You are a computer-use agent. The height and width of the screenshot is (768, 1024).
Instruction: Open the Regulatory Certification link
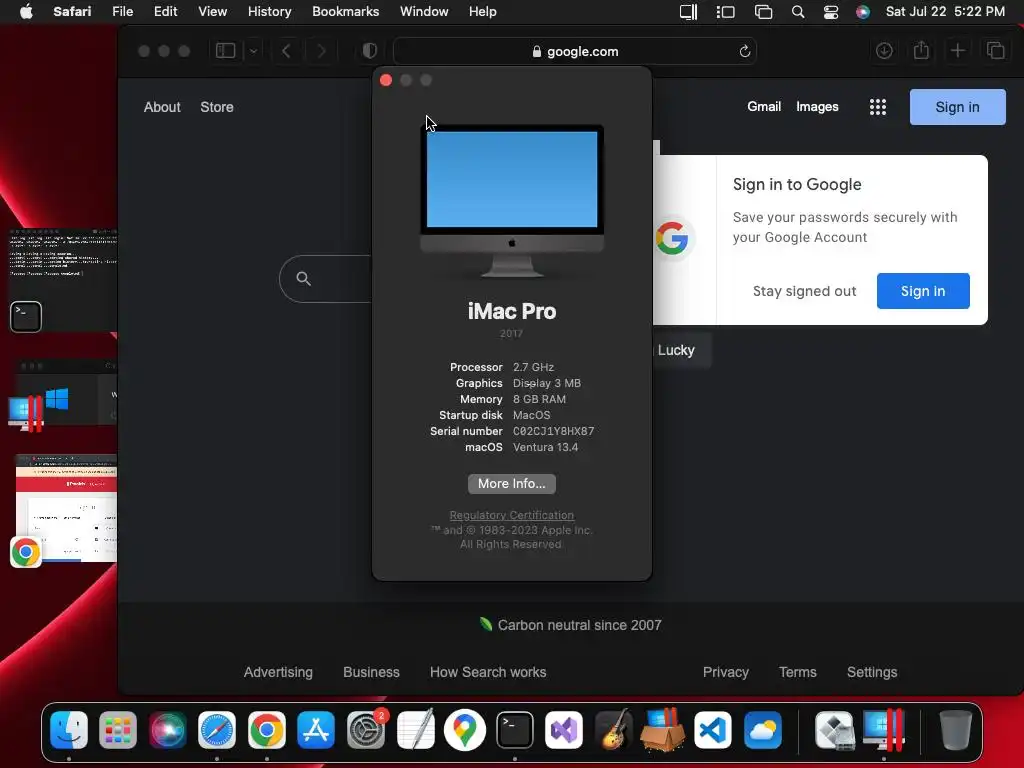(x=511, y=515)
